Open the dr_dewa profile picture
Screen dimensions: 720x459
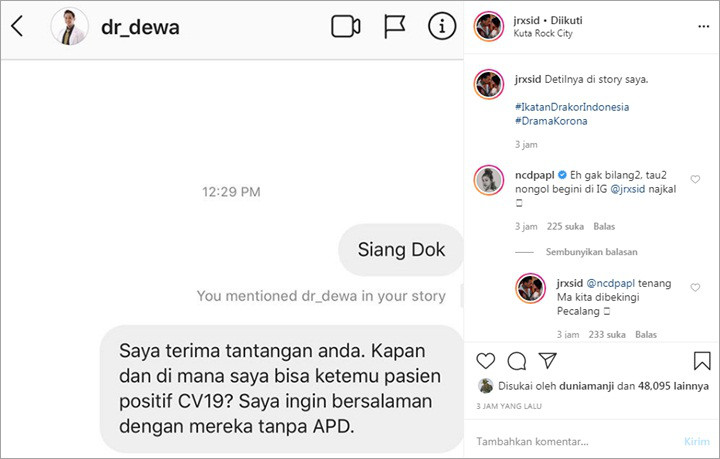point(69,26)
